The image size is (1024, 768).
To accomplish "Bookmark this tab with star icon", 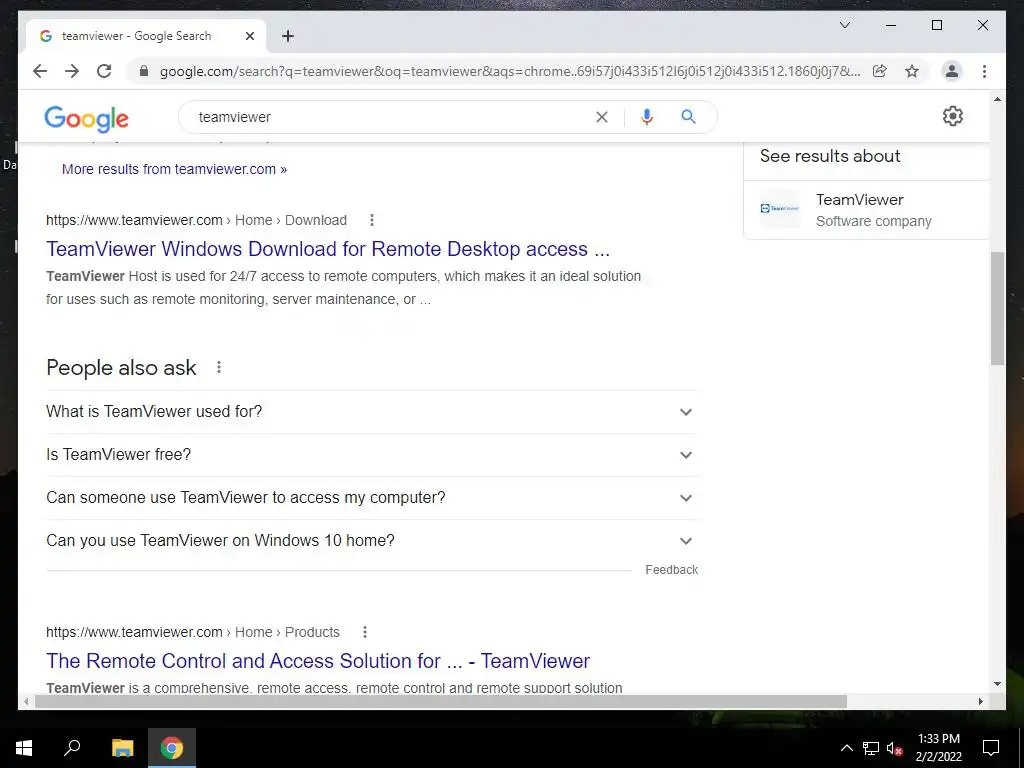I will [912, 71].
